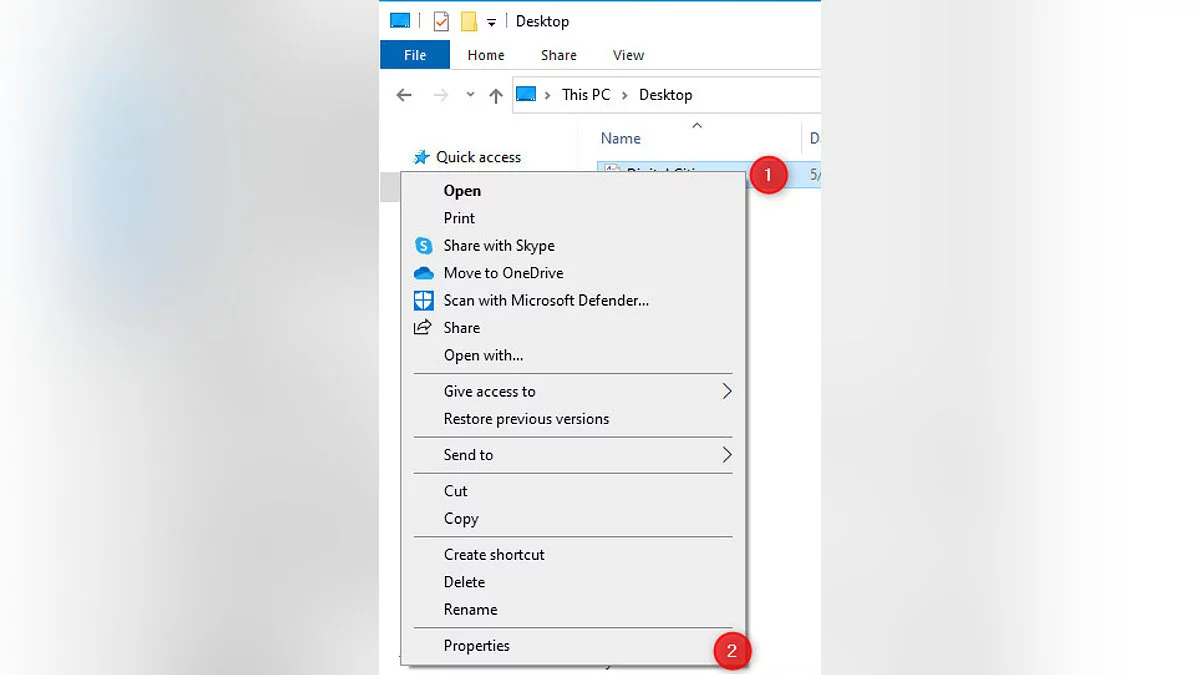This screenshot has width=1200, height=675.
Task: Expand the Send to submenu
Action: click(727, 455)
